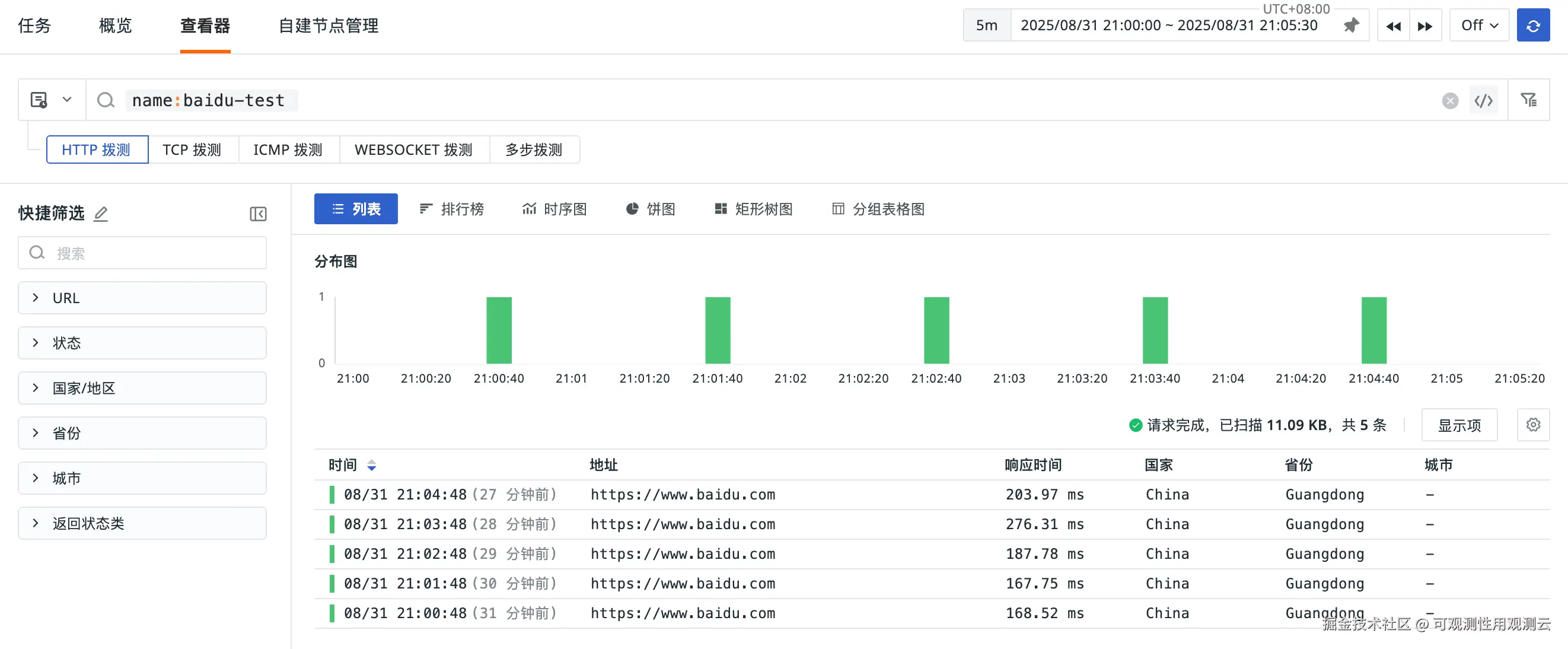Edit the quick filters with pencil icon
This screenshot has width=1568, height=649.
101,213
